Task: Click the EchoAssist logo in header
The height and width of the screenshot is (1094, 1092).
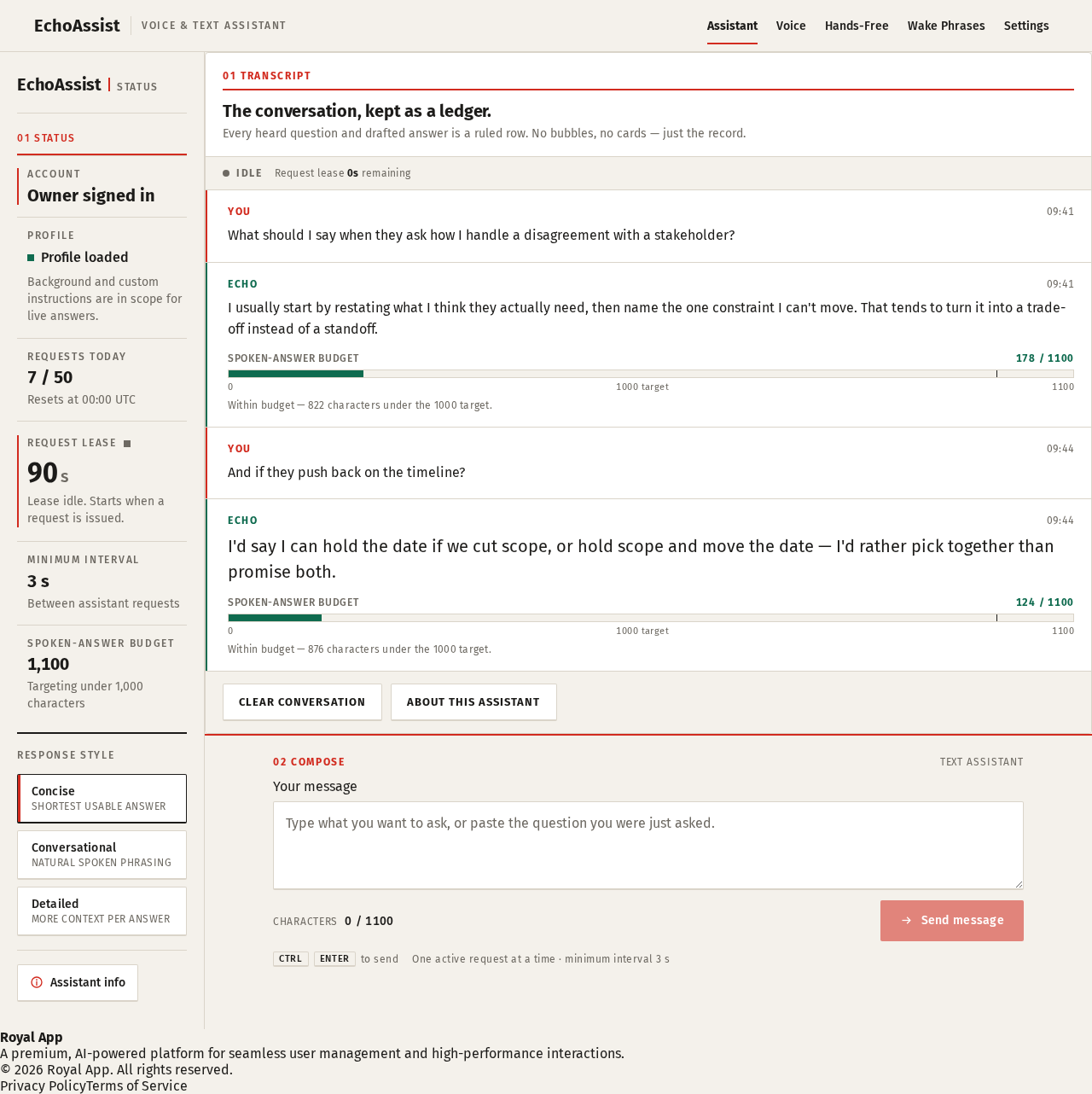Action: 77,26
